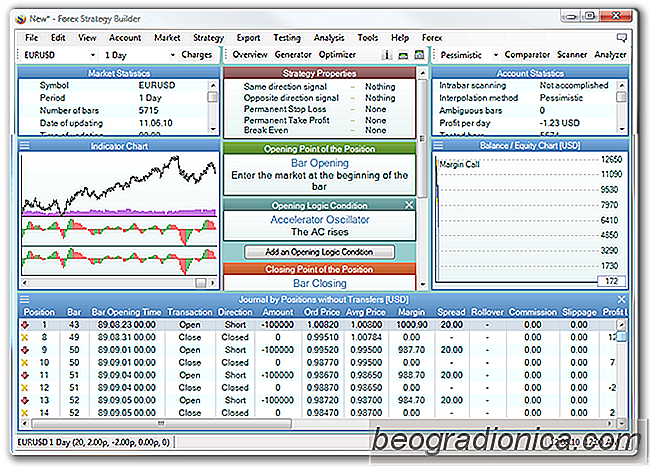Click the price chart in Indicator Chart
The image size is (650, 468).
pos(119,184)
